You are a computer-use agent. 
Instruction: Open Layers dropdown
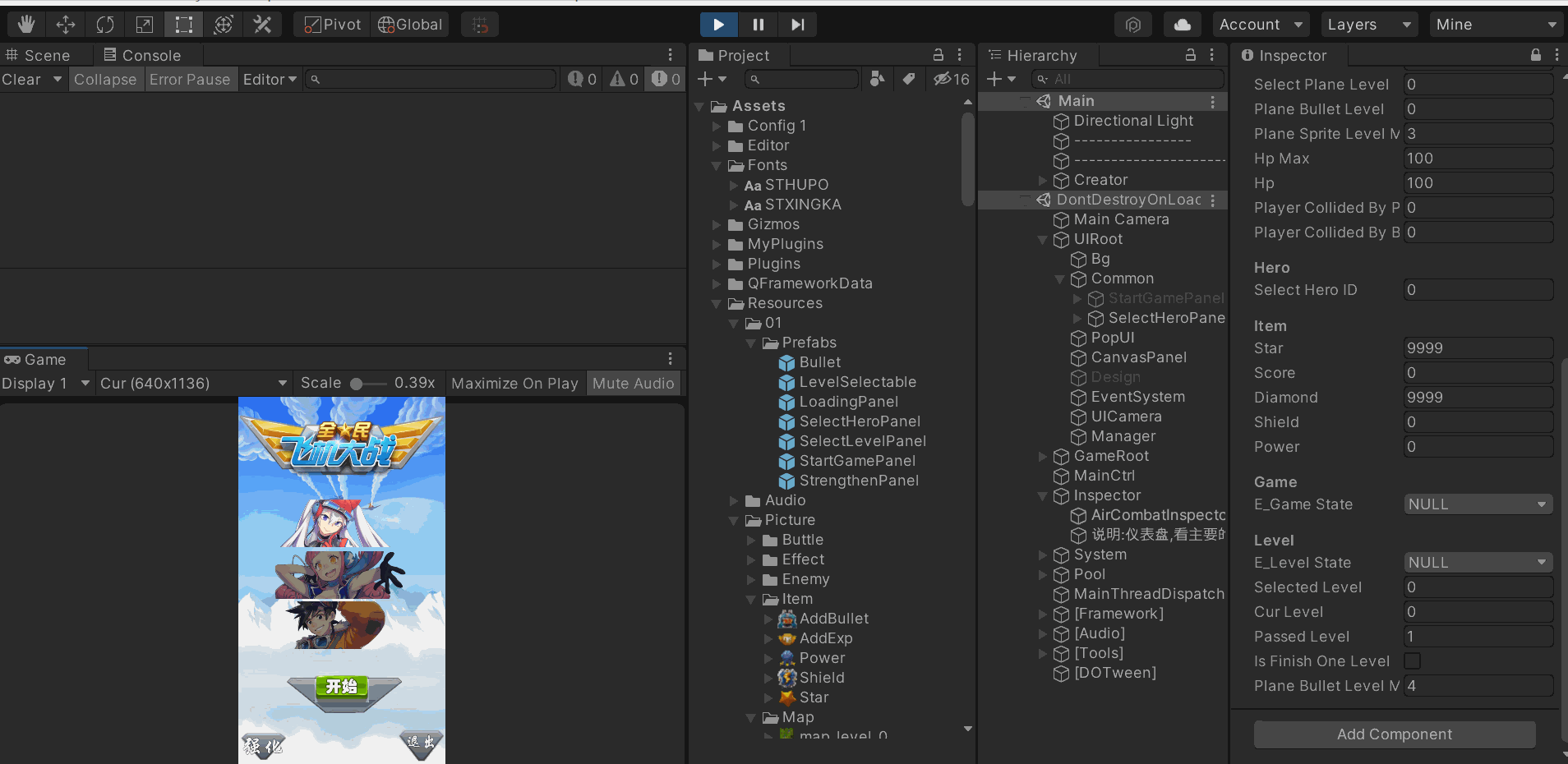tap(1369, 25)
